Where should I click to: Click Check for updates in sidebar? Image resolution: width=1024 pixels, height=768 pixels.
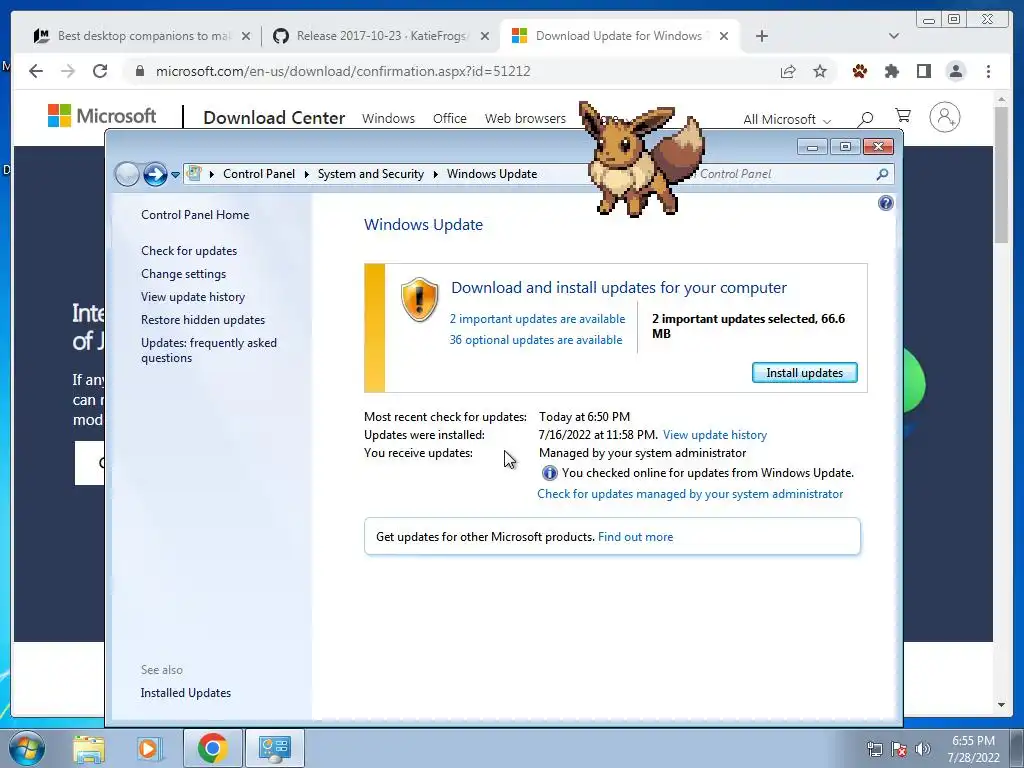(x=189, y=251)
